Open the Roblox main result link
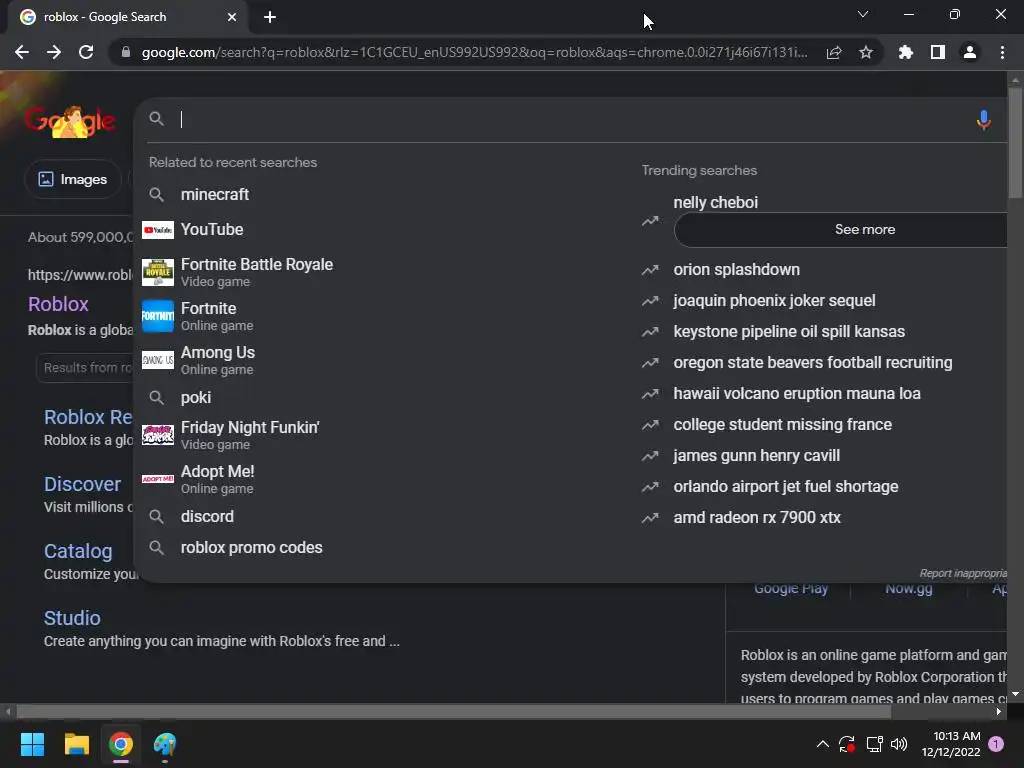The width and height of the screenshot is (1024, 768). coord(58,304)
